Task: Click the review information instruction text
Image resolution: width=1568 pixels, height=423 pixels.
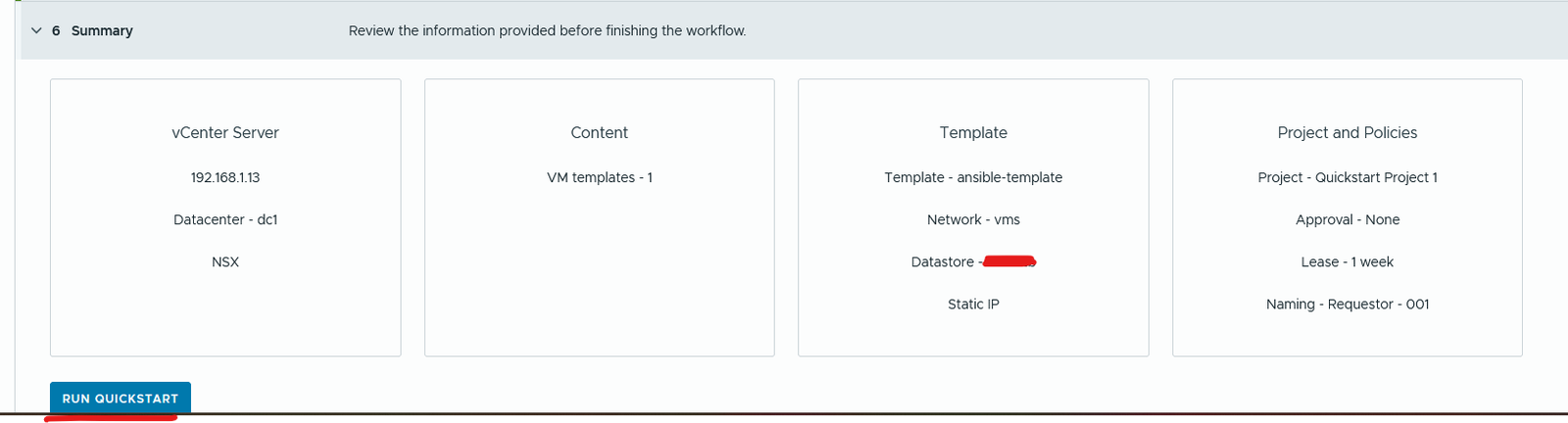Action: pyautogui.click(x=548, y=30)
